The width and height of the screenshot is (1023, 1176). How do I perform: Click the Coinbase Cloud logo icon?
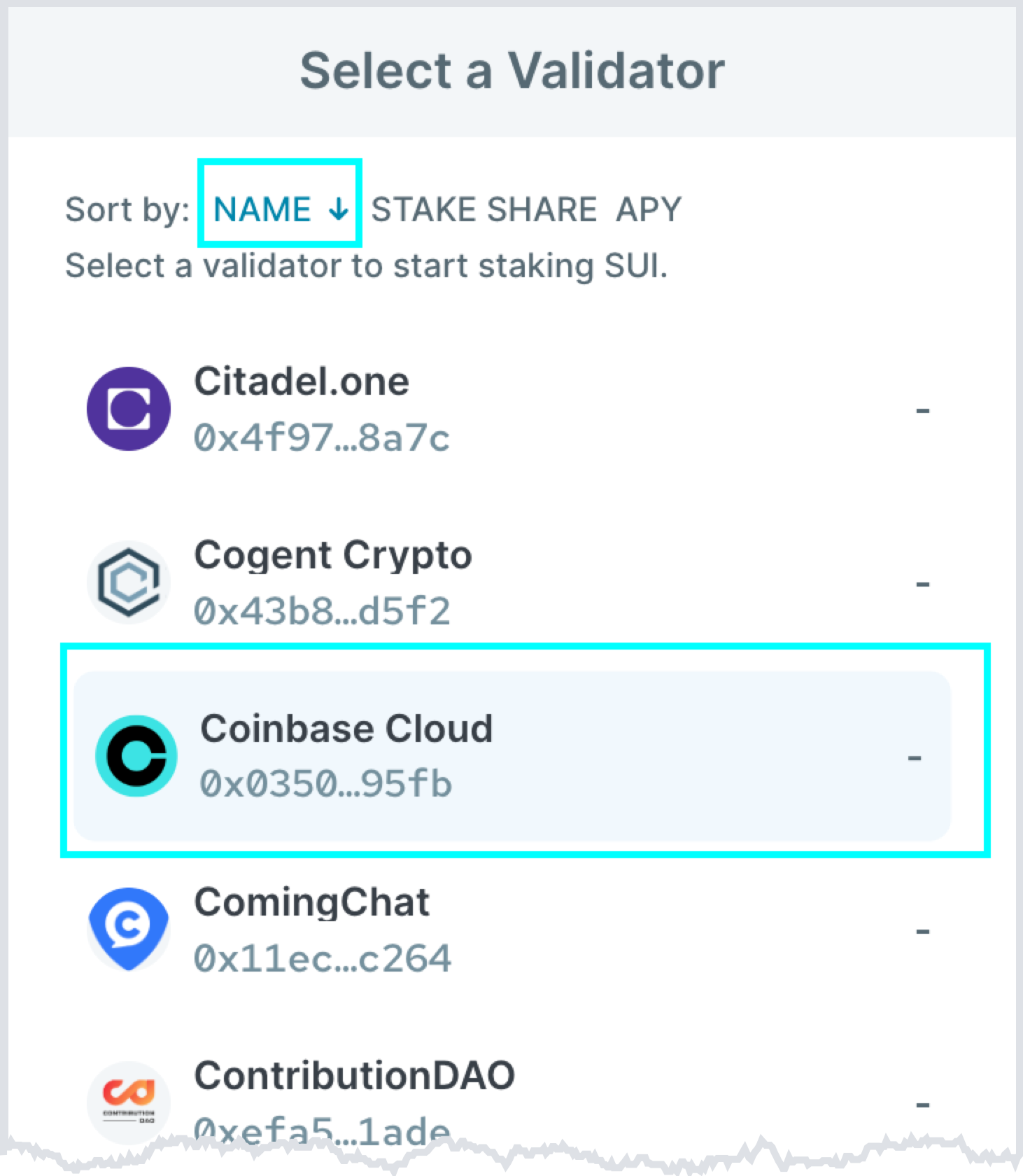(x=136, y=756)
